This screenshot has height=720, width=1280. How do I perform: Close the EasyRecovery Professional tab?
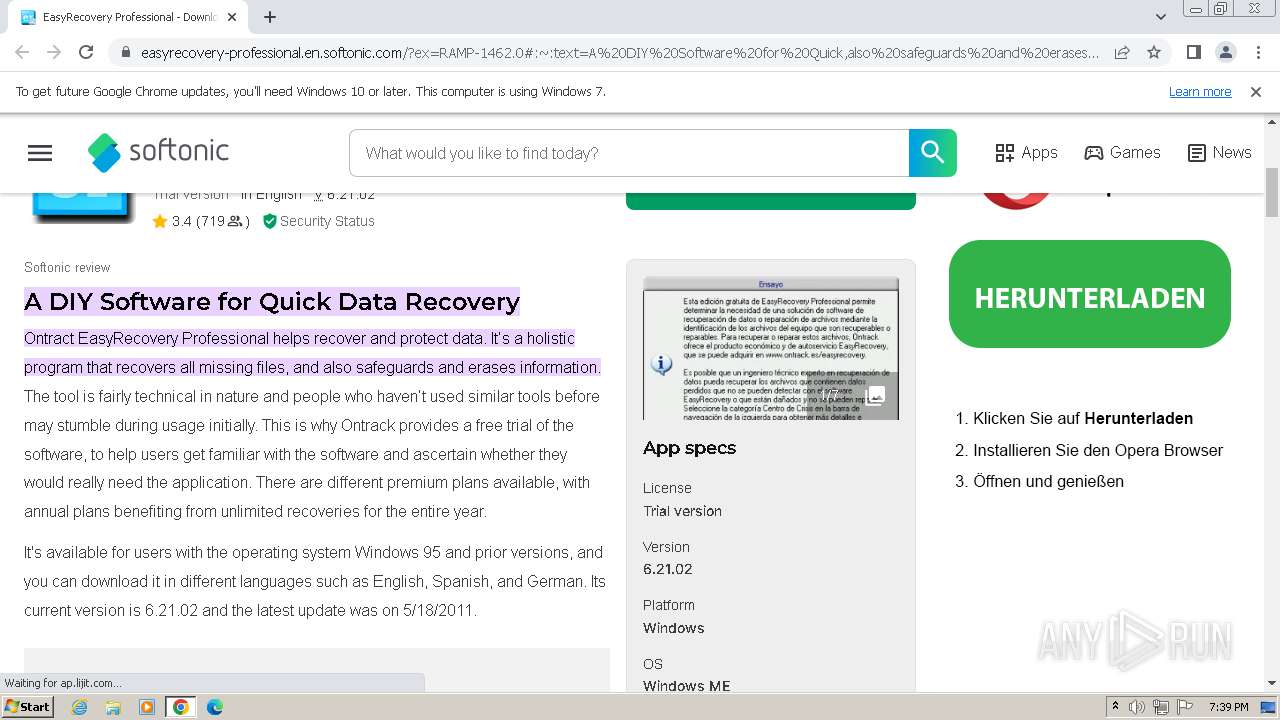coord(232,17)
